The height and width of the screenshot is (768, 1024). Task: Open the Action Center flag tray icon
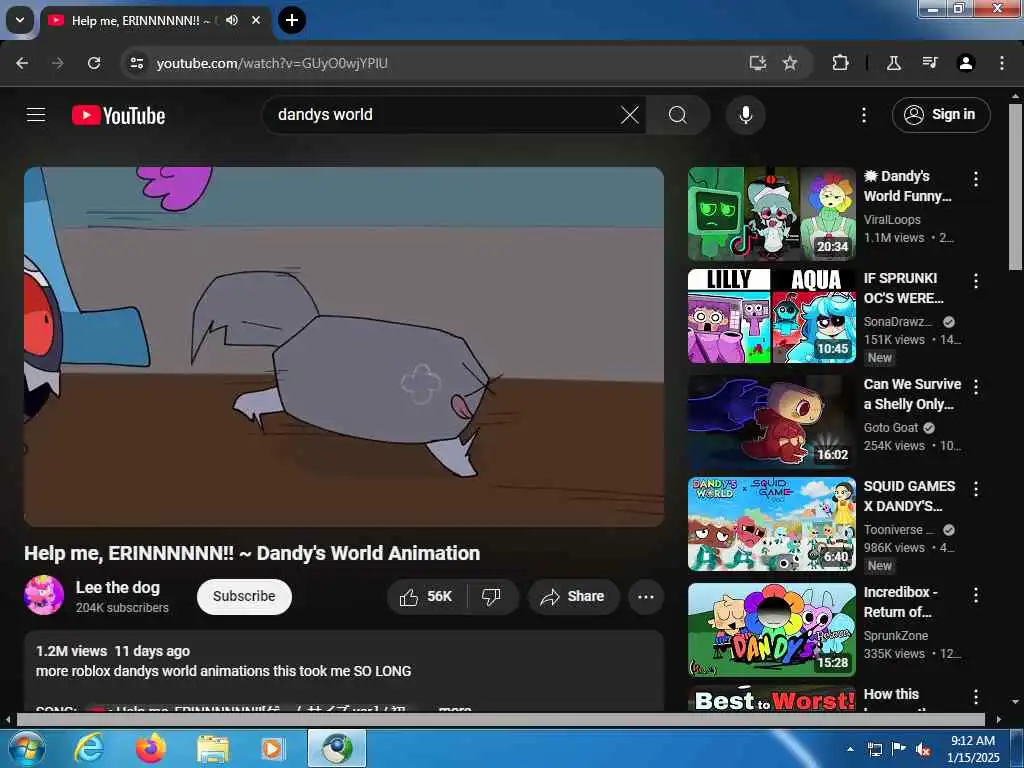click(899, 749)
